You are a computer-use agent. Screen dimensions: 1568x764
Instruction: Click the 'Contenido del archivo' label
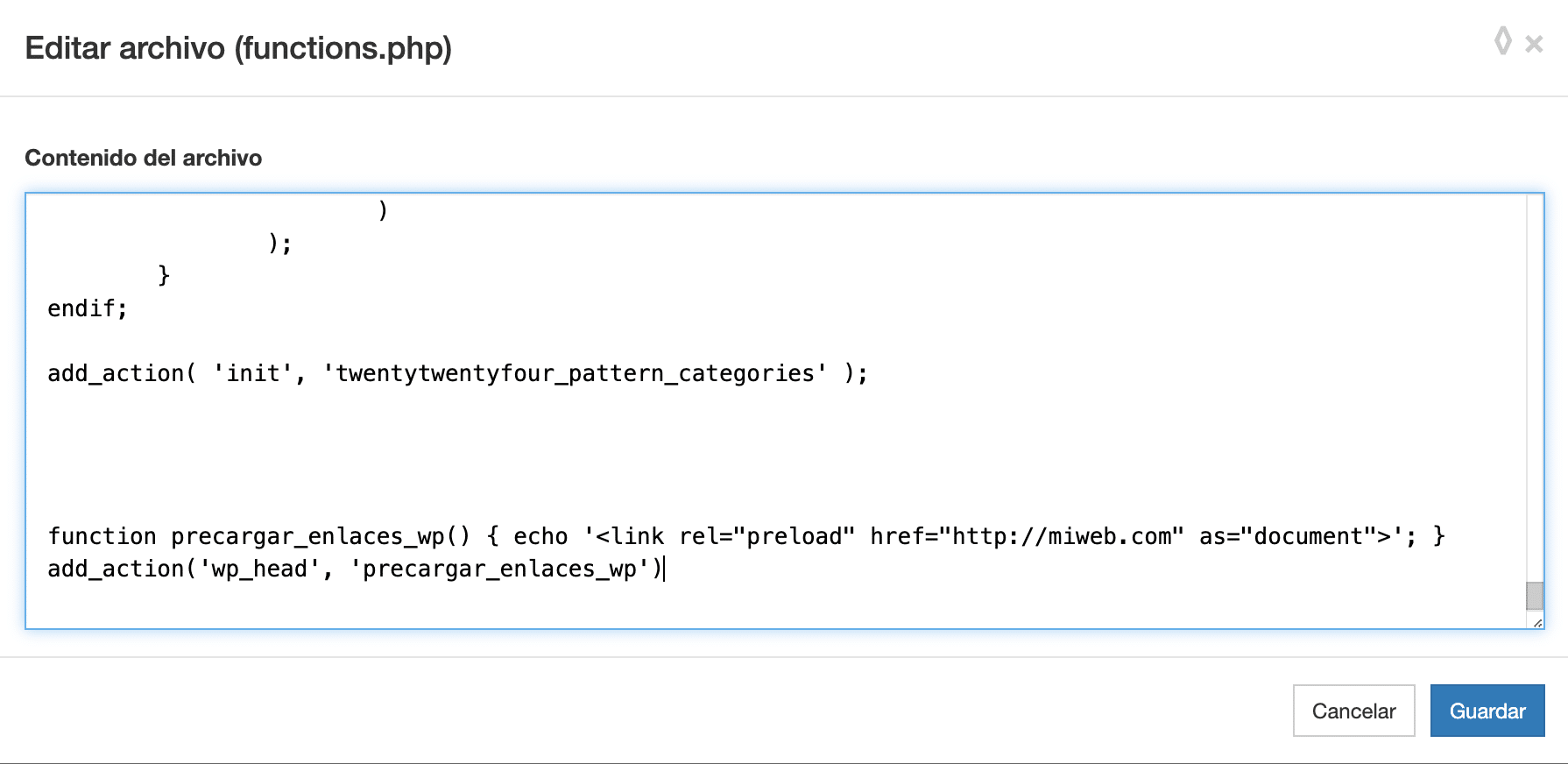[143, 158]
